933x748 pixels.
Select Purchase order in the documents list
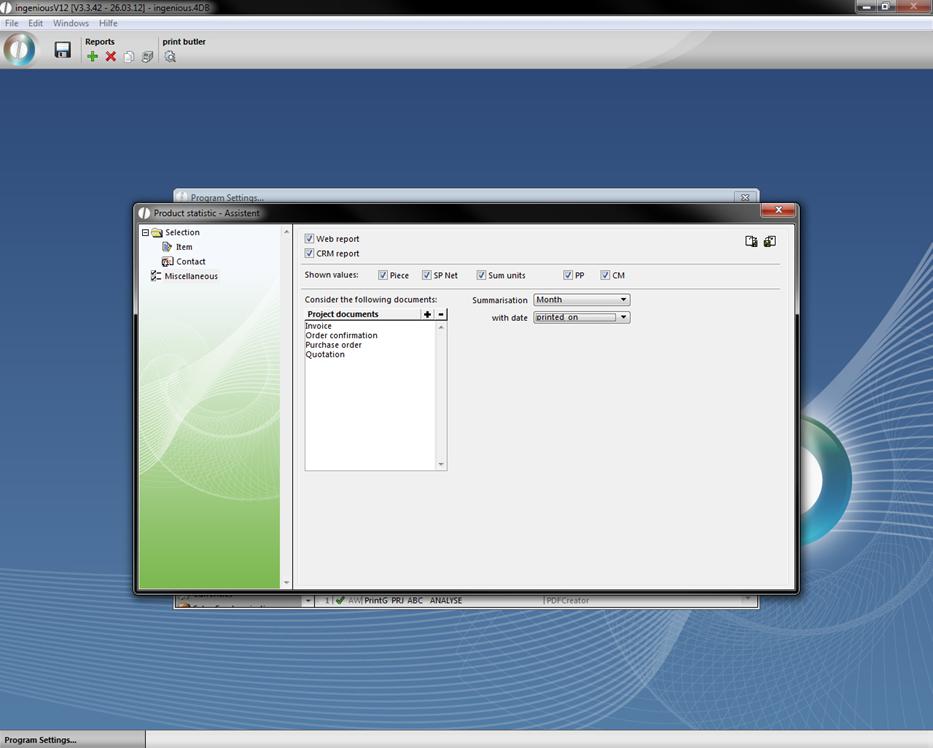coord(334,345)
